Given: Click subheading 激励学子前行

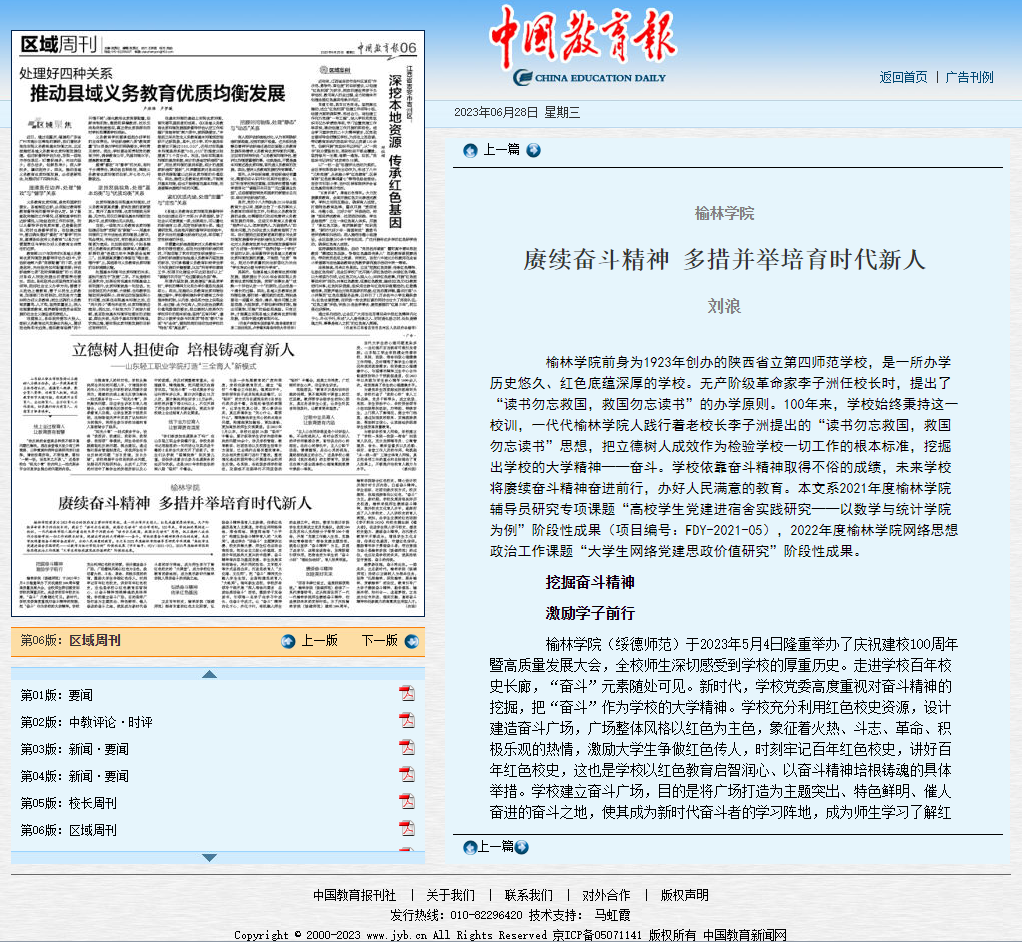Looking at the screenshot, I should (x=590, y=613).
